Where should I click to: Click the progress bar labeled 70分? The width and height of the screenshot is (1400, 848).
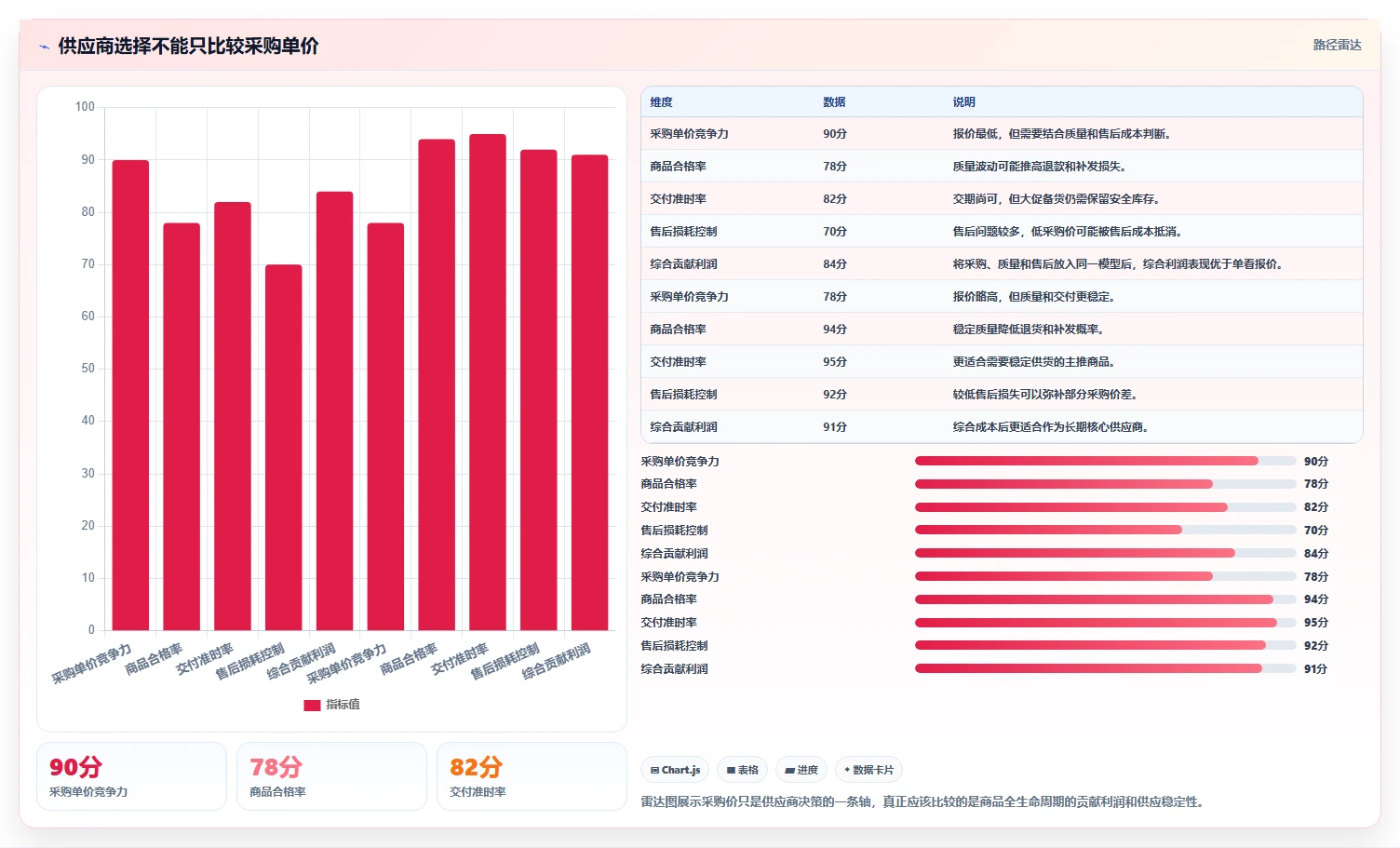[x=1106, y=530]
